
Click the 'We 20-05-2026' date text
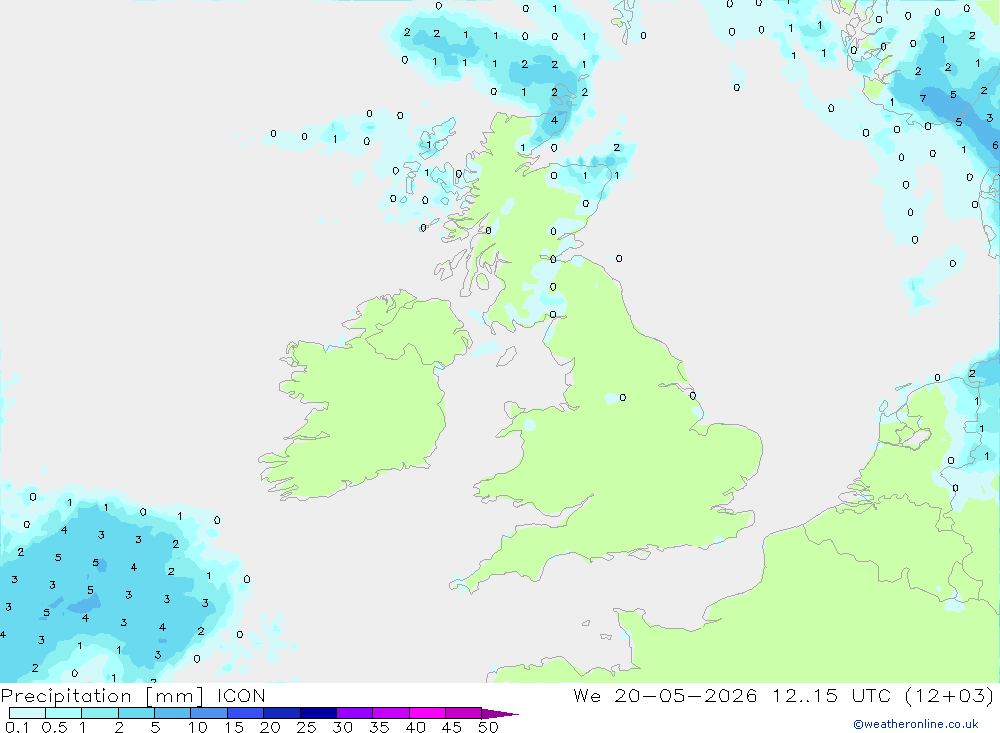(665, 695)
